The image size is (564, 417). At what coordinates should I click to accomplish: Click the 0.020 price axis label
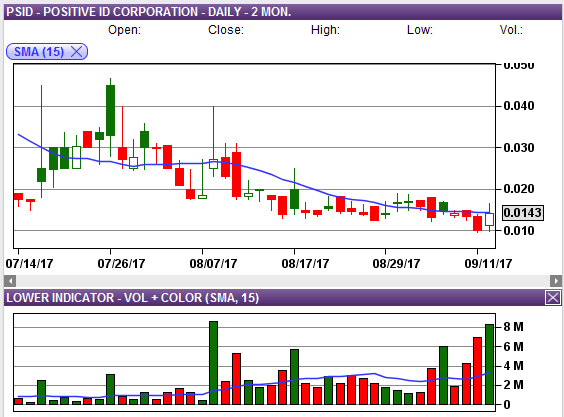tap(519, 189)
